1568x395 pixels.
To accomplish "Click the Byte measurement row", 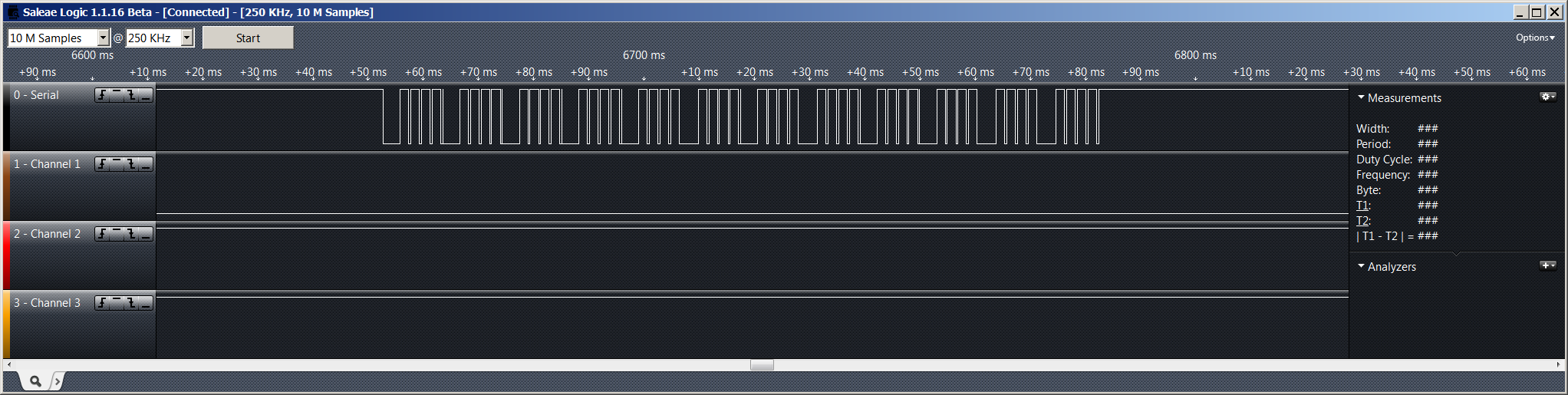I will coord(1397,190).
